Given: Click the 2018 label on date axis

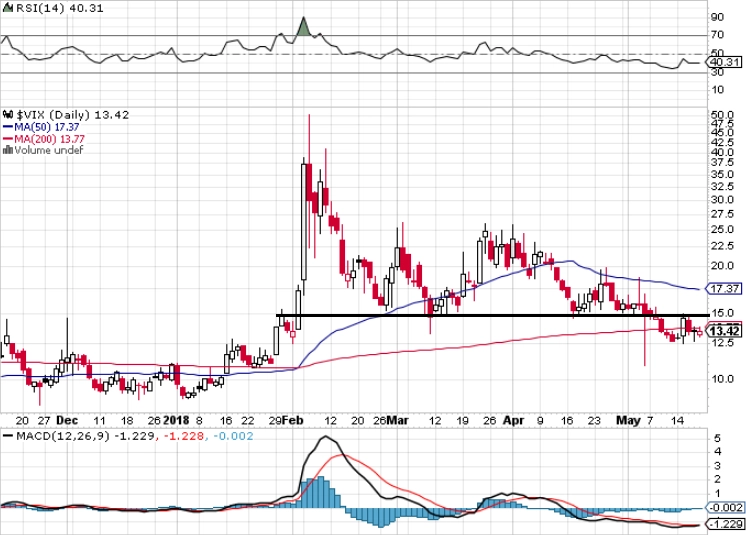Looking at the screenshot, I should pos(176,420).
